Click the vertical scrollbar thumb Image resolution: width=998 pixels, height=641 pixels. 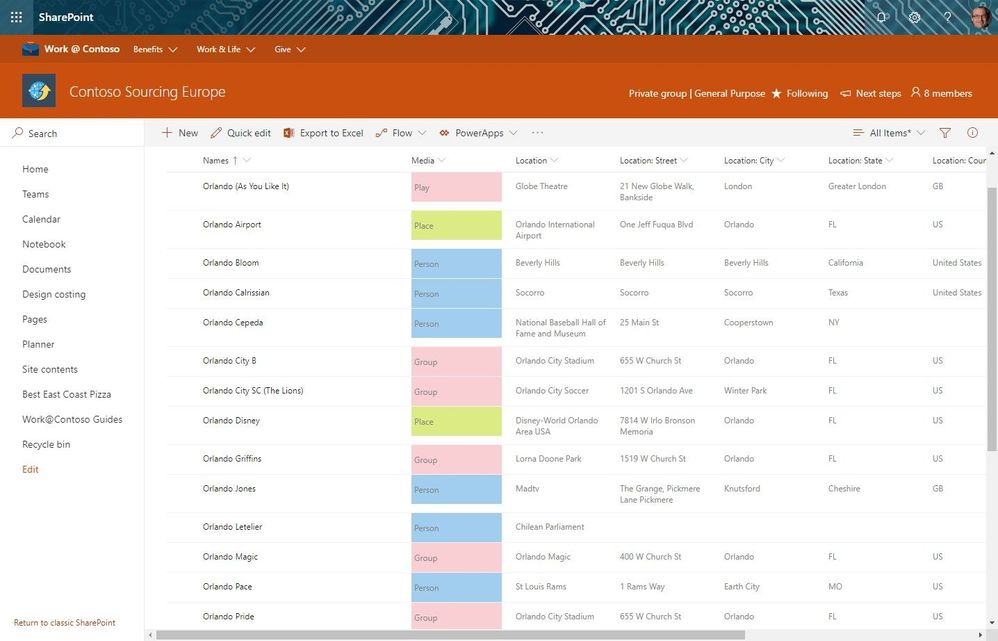point(992,320)
